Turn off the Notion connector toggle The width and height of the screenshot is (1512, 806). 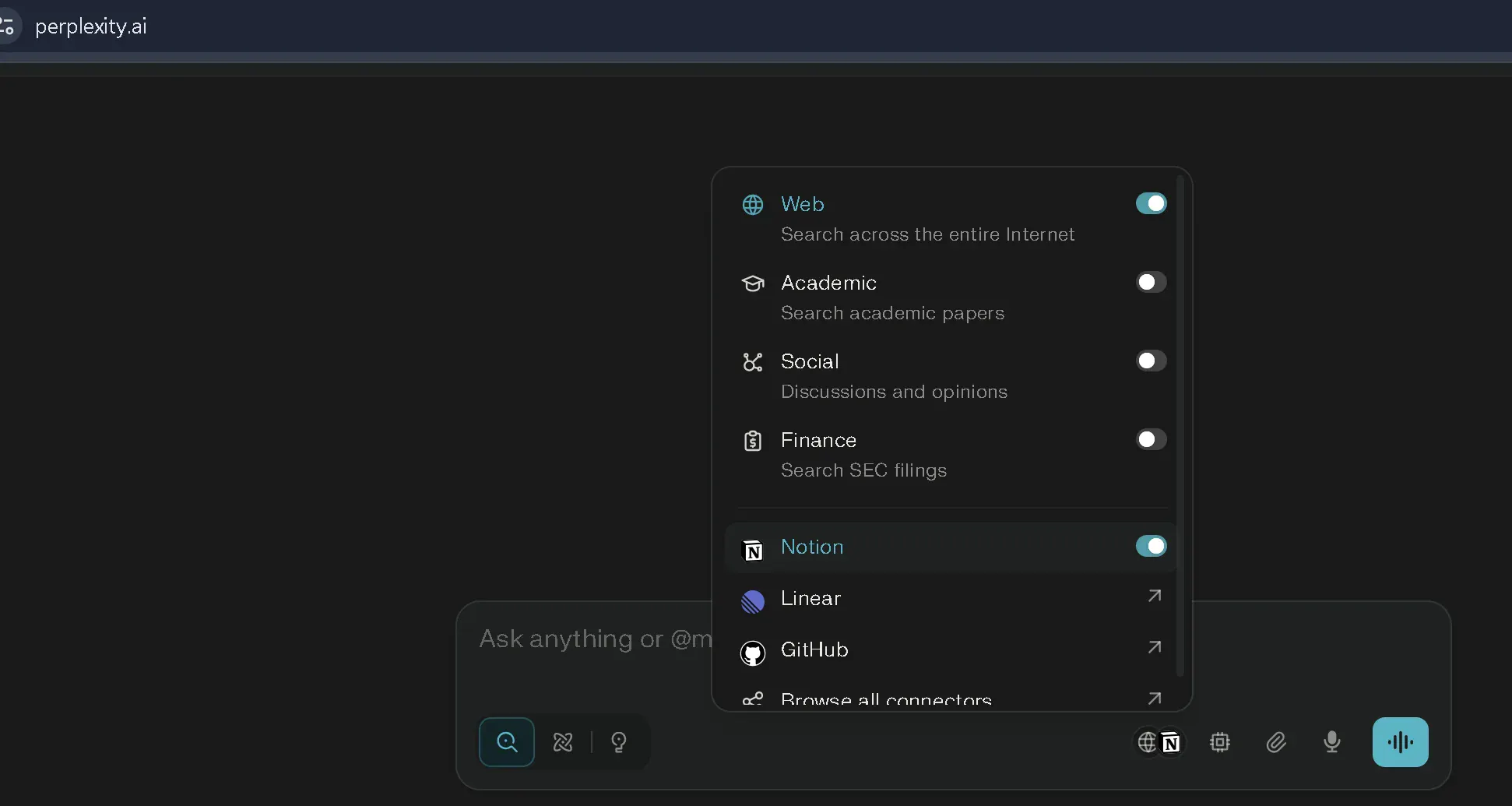pyautogui.click(x=1151, y=547)
